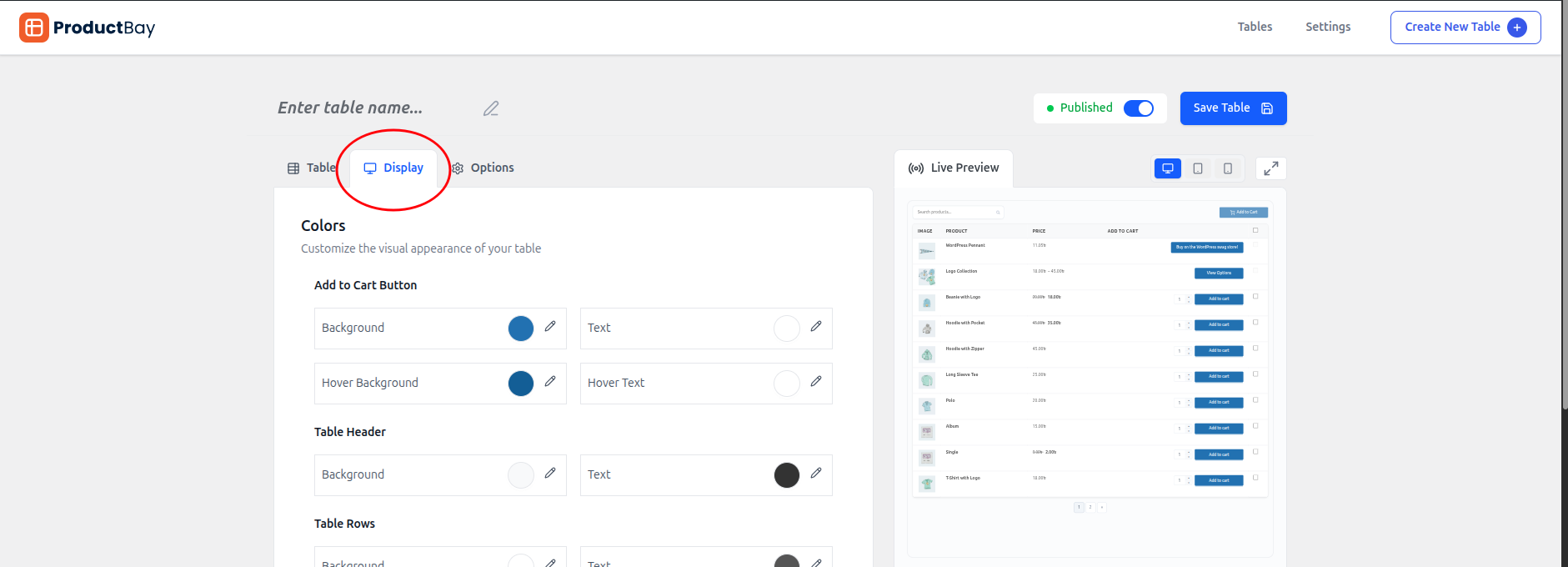Click the Album quantity stepper
Screen dimensions: 1568x567
[x=1183, y=429]
